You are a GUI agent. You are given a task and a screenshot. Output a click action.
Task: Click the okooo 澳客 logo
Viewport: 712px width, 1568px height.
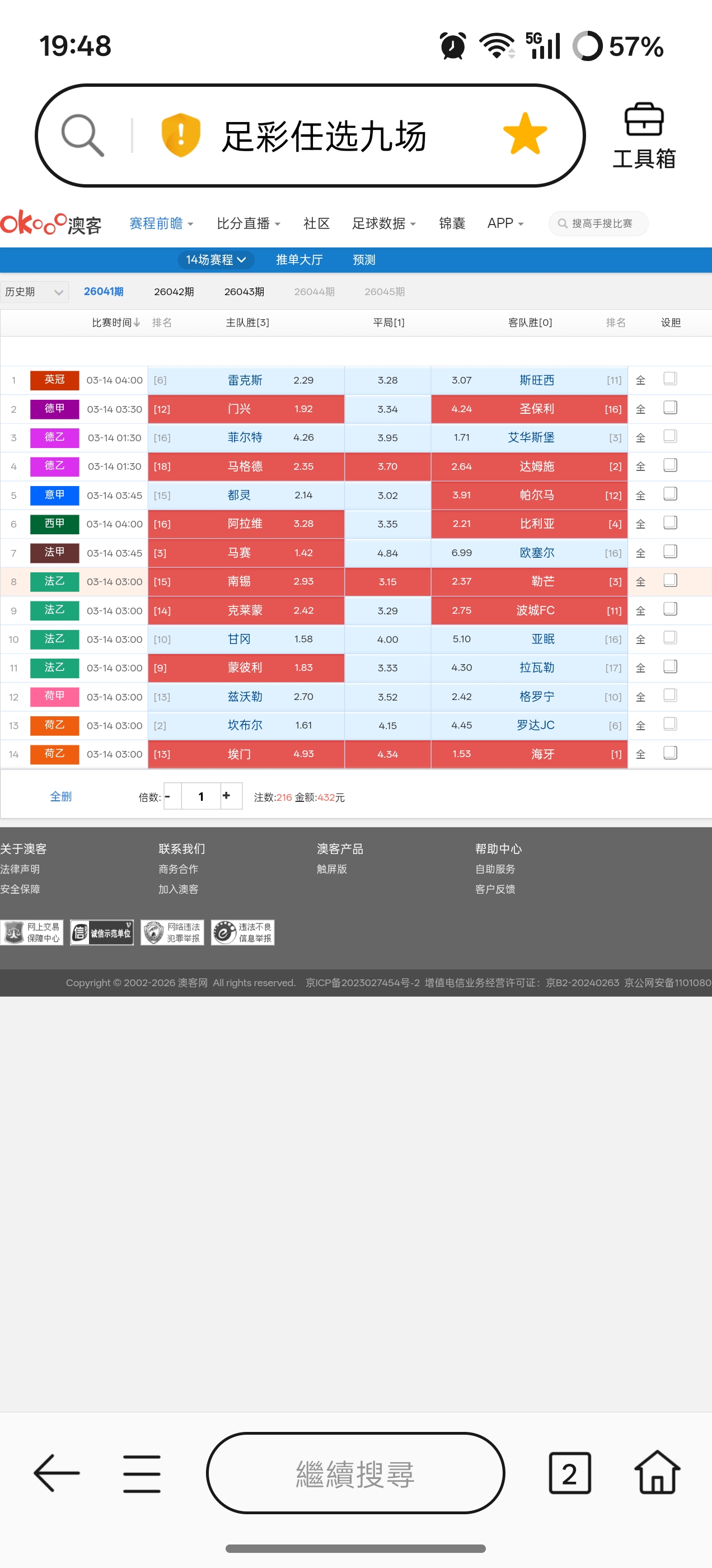coord(51,223)
